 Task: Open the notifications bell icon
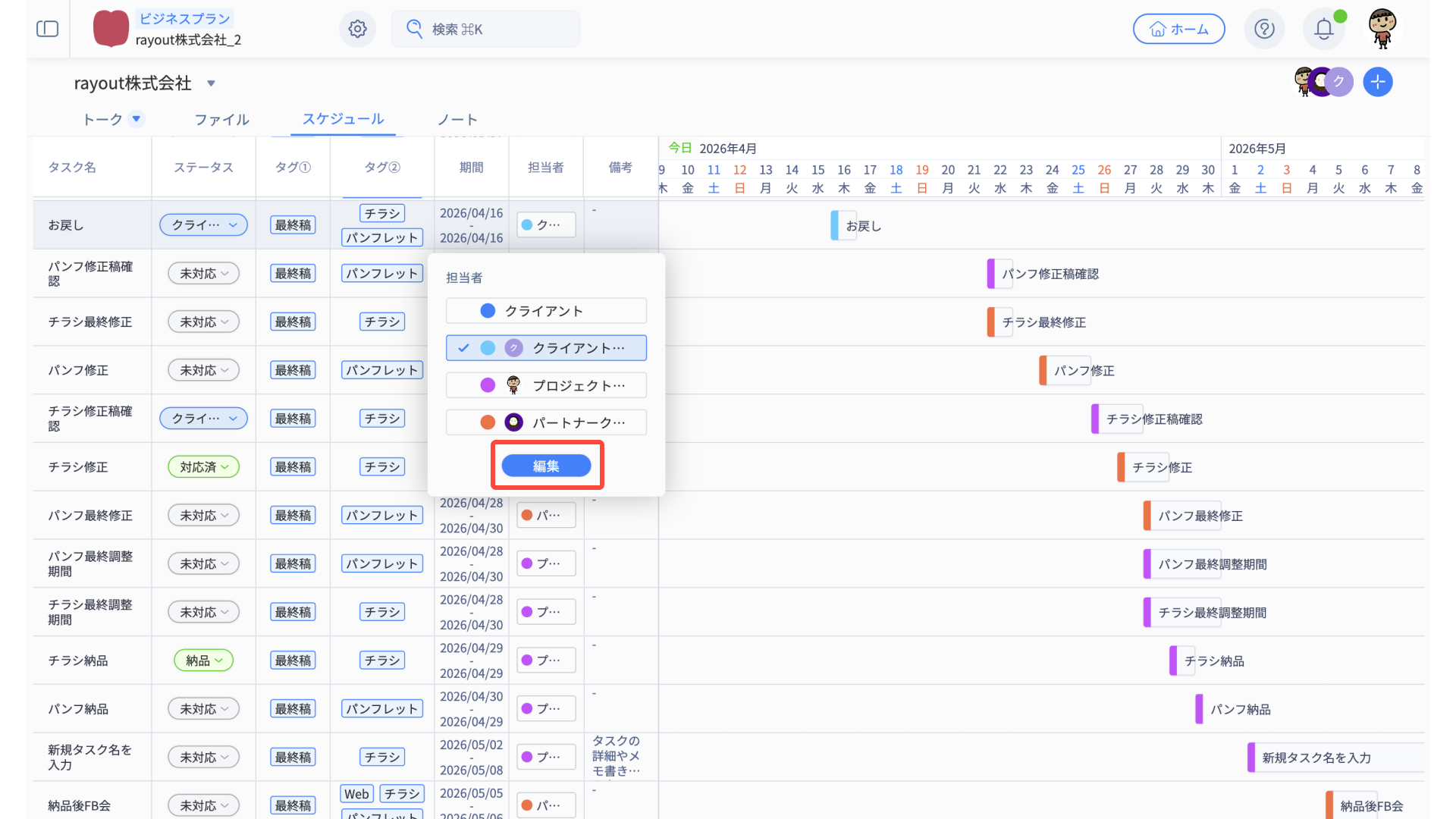(1323, 29)
